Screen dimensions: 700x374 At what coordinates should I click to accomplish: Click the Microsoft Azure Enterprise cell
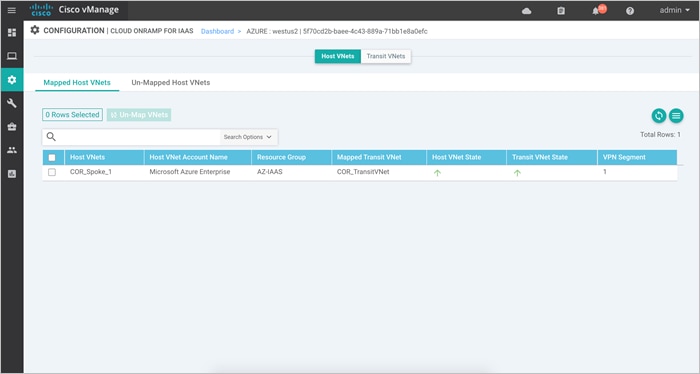pyautogui.click(x=190, y=172)
